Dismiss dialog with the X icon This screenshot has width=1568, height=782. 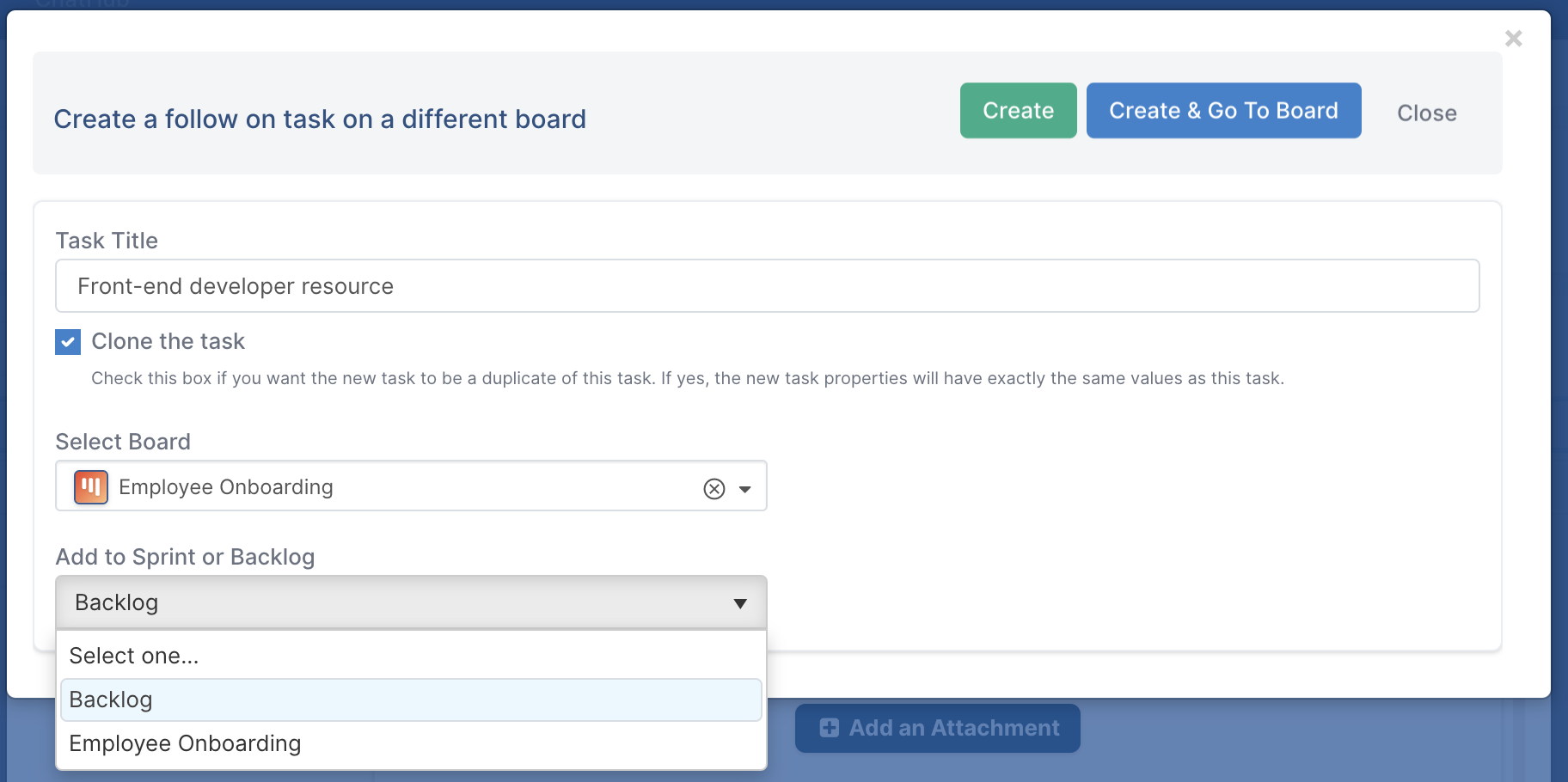[1514, 39]
